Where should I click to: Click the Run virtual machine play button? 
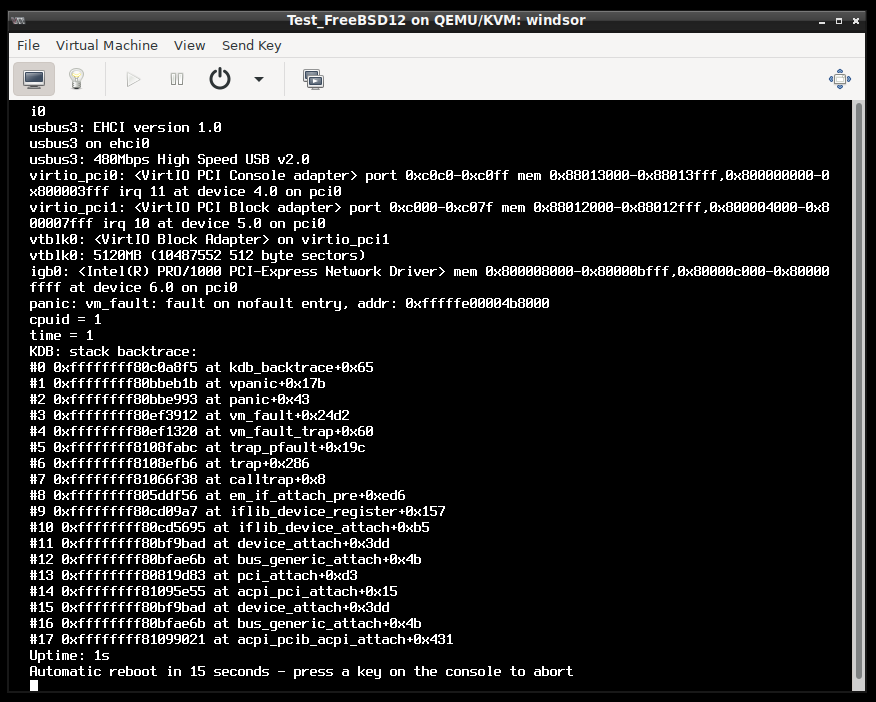(x=133, y=79)
